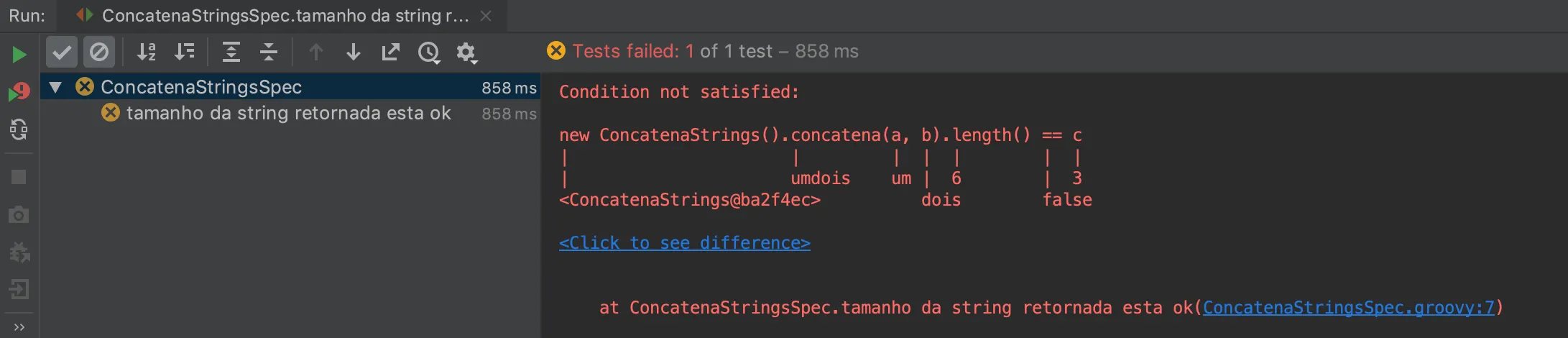
Task: Rerun the tests with green play icon
Action: click(x=19, y=54)
